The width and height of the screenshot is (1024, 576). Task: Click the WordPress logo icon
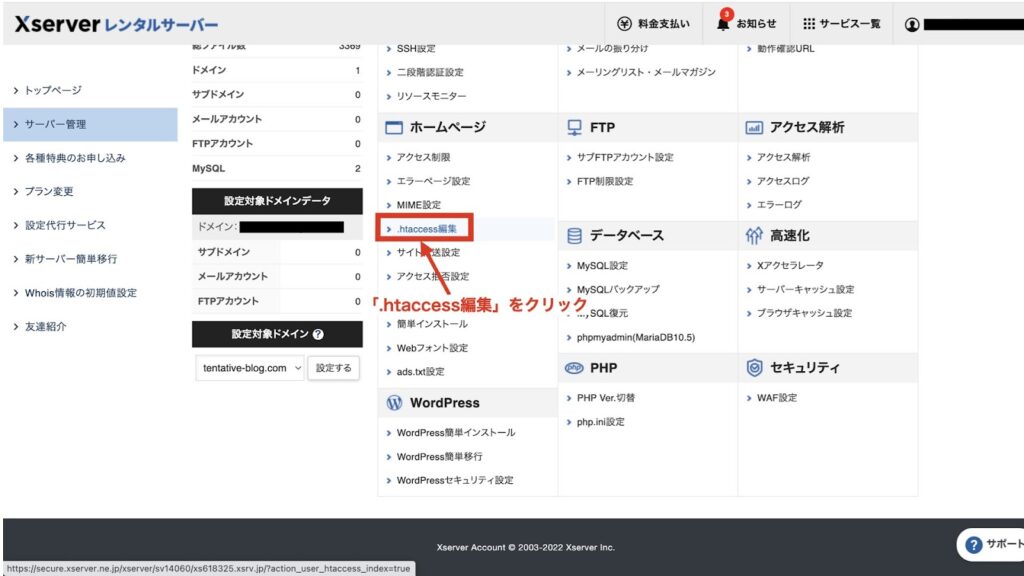tap(394, 403)
